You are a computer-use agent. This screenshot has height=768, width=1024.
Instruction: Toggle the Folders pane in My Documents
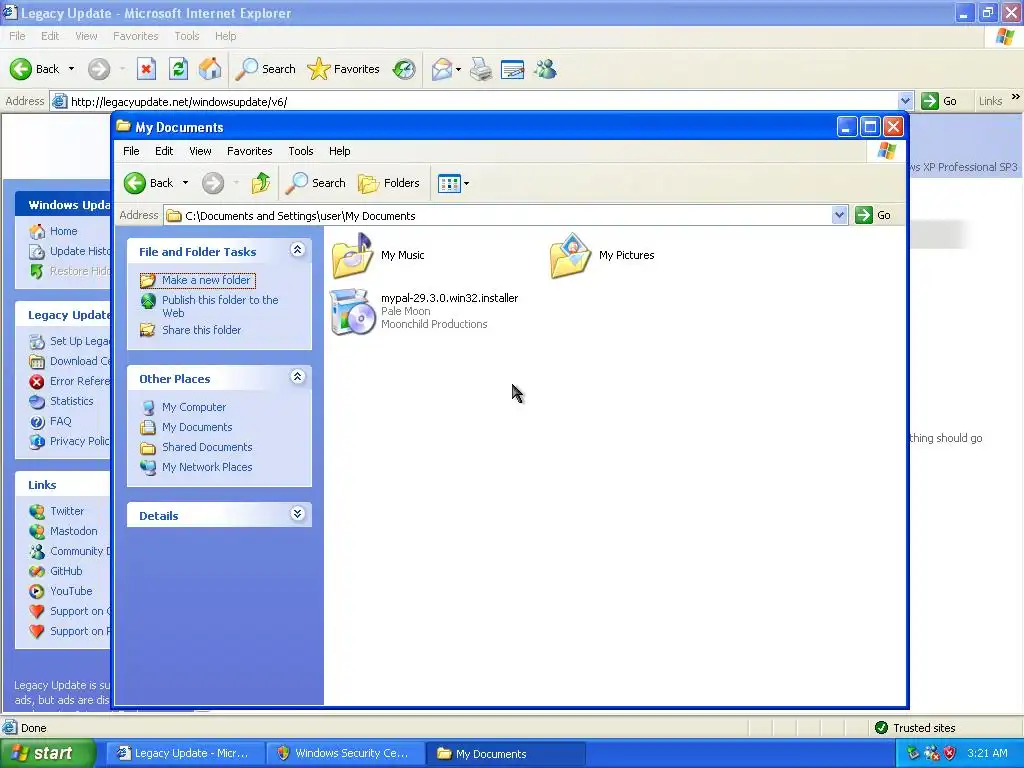(389, 183)
